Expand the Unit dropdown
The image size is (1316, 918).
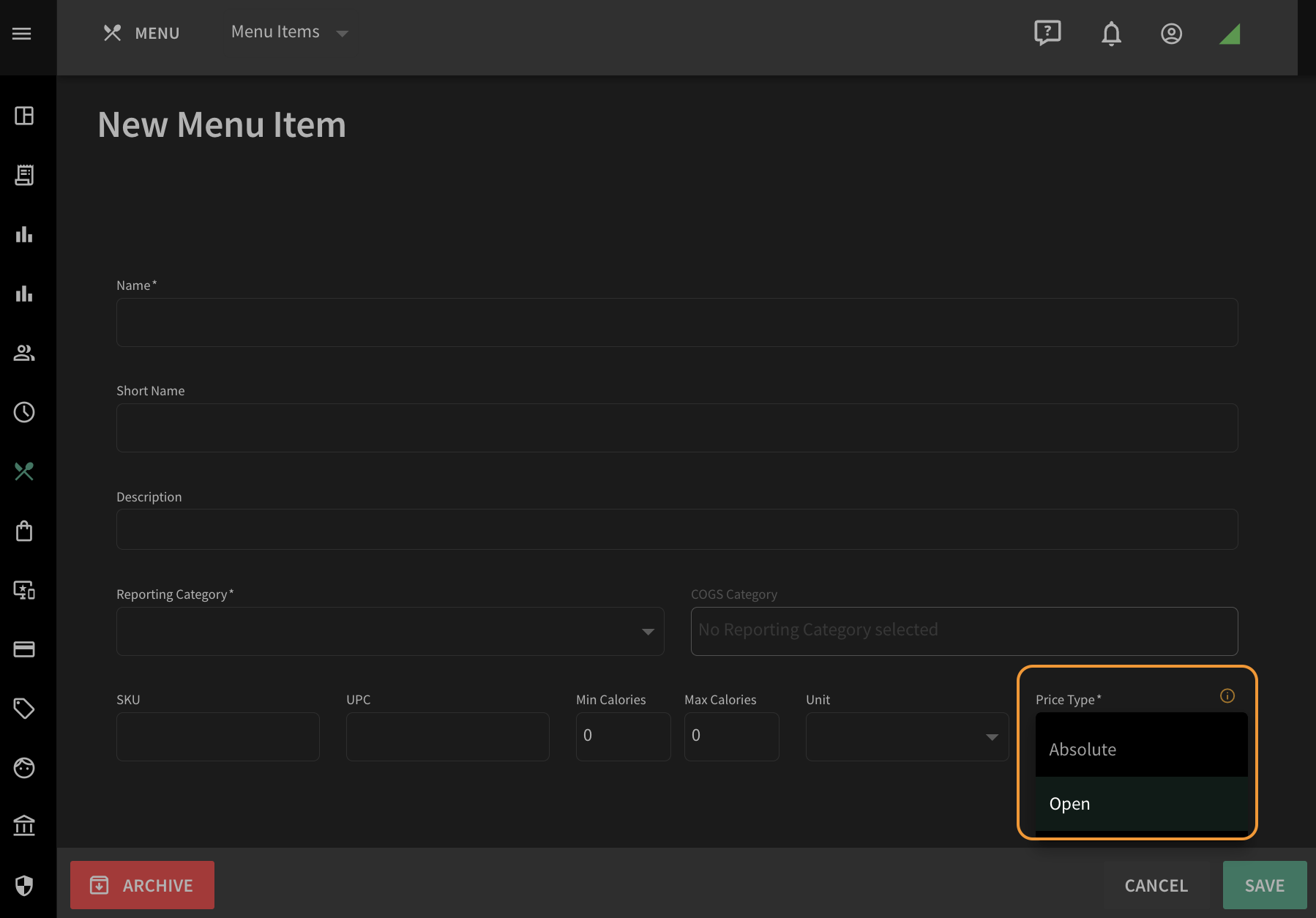907,736
